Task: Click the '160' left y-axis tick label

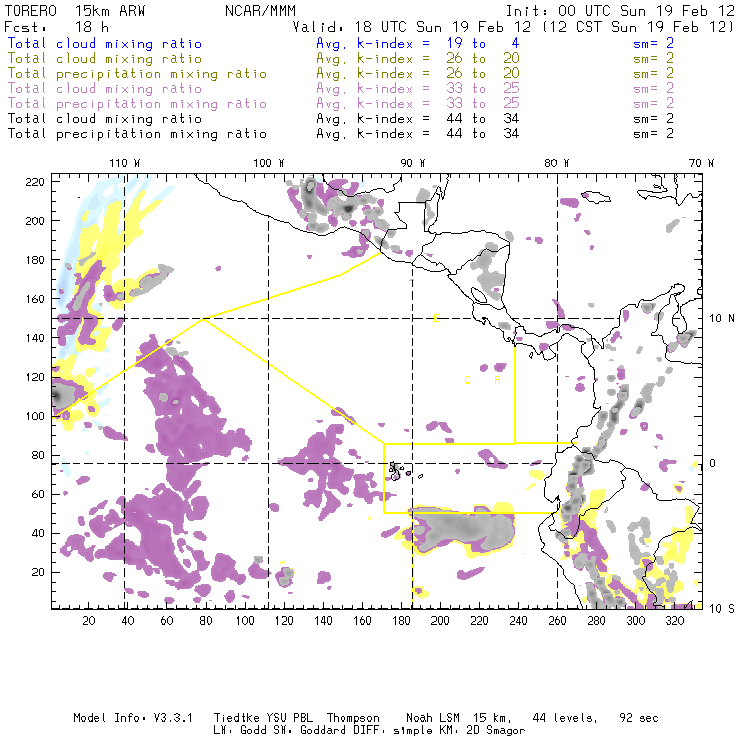Action: 35,299
